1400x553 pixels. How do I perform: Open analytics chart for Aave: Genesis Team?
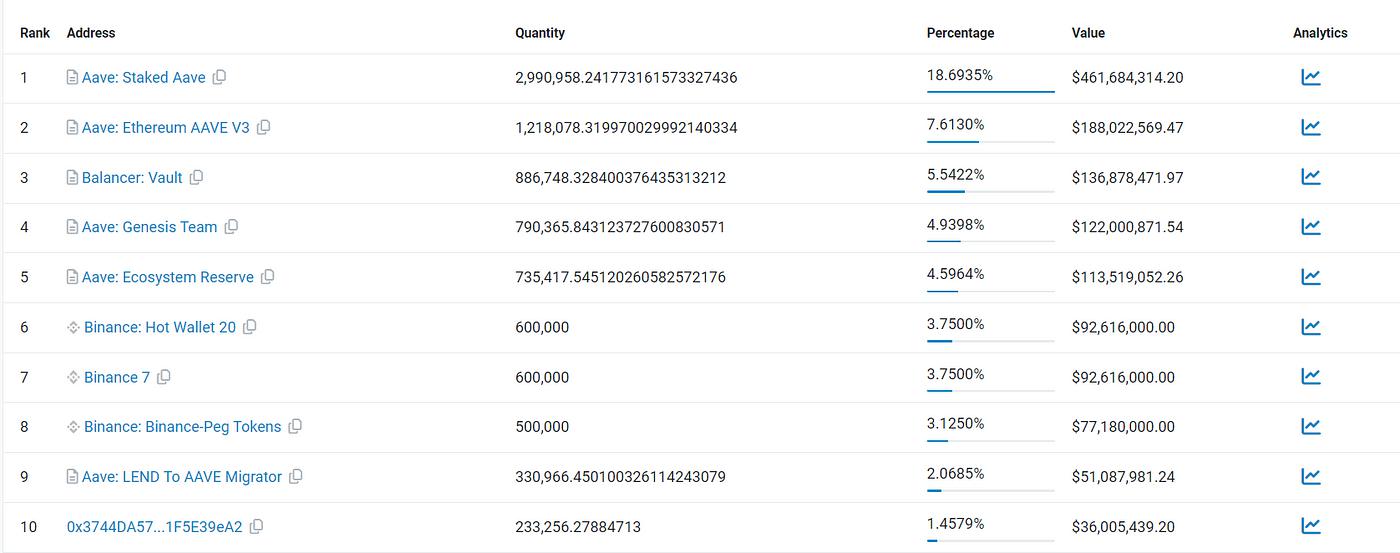click(x=1311, y=227)
